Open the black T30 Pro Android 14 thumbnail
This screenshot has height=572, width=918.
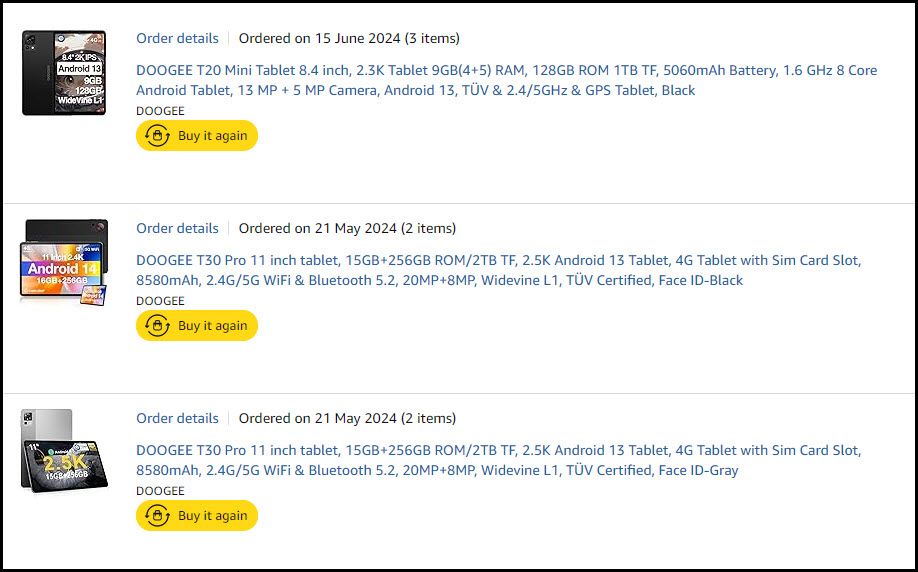tap(64, 262)
